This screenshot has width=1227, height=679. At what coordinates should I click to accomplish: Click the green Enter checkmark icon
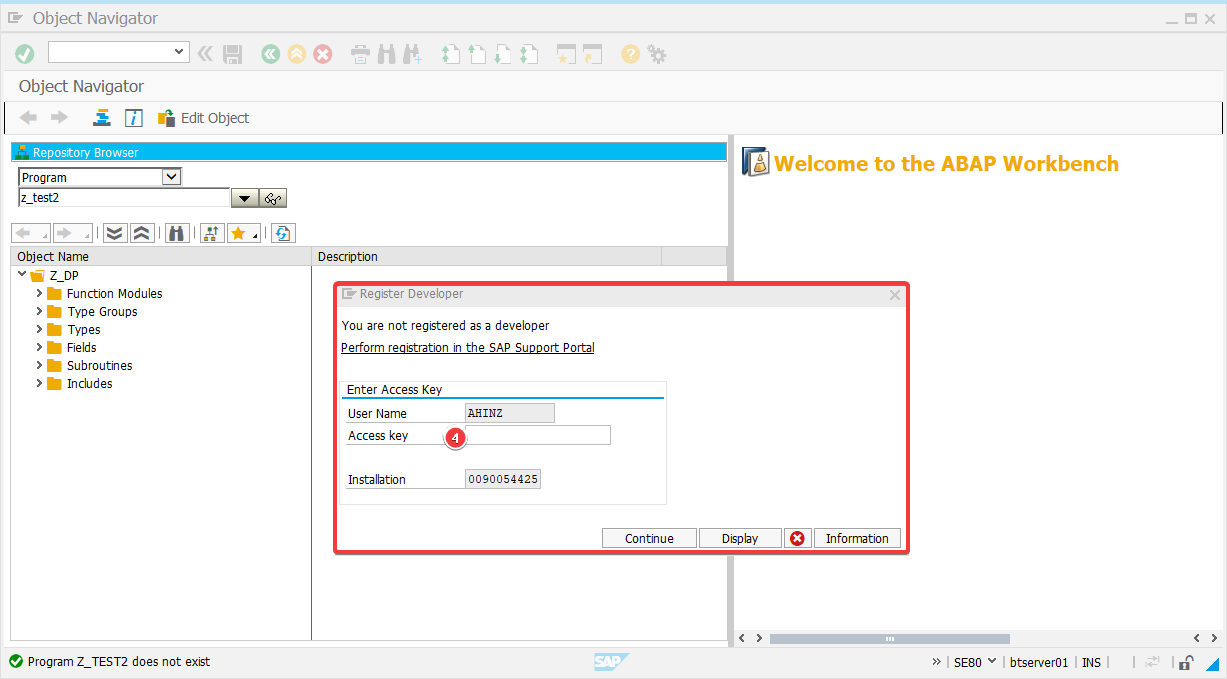[24, 54]
